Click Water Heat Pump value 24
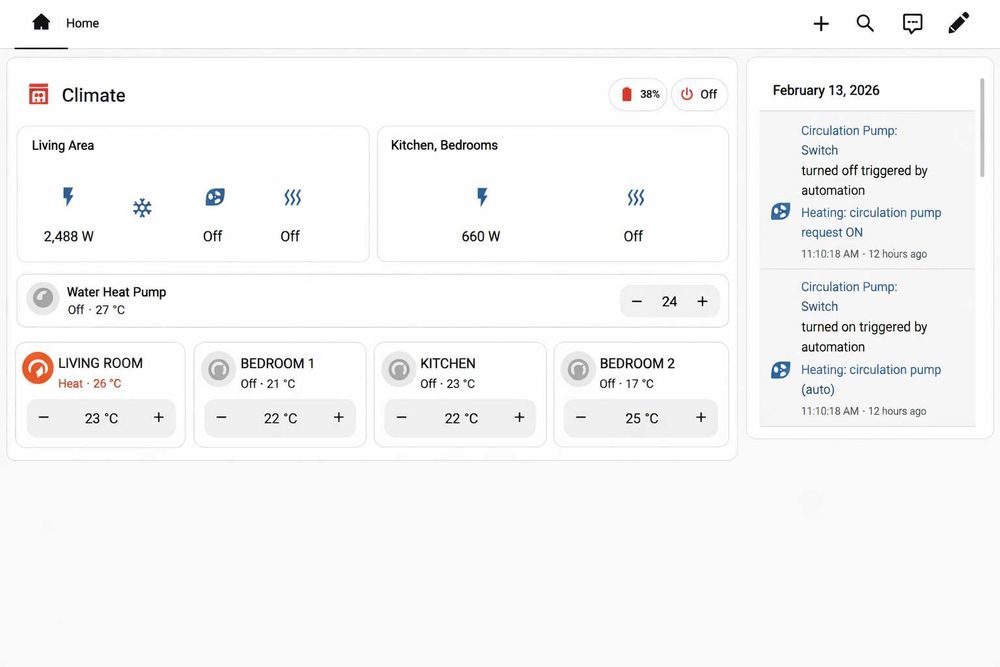 pyautogui.click(x=669, y=302)
